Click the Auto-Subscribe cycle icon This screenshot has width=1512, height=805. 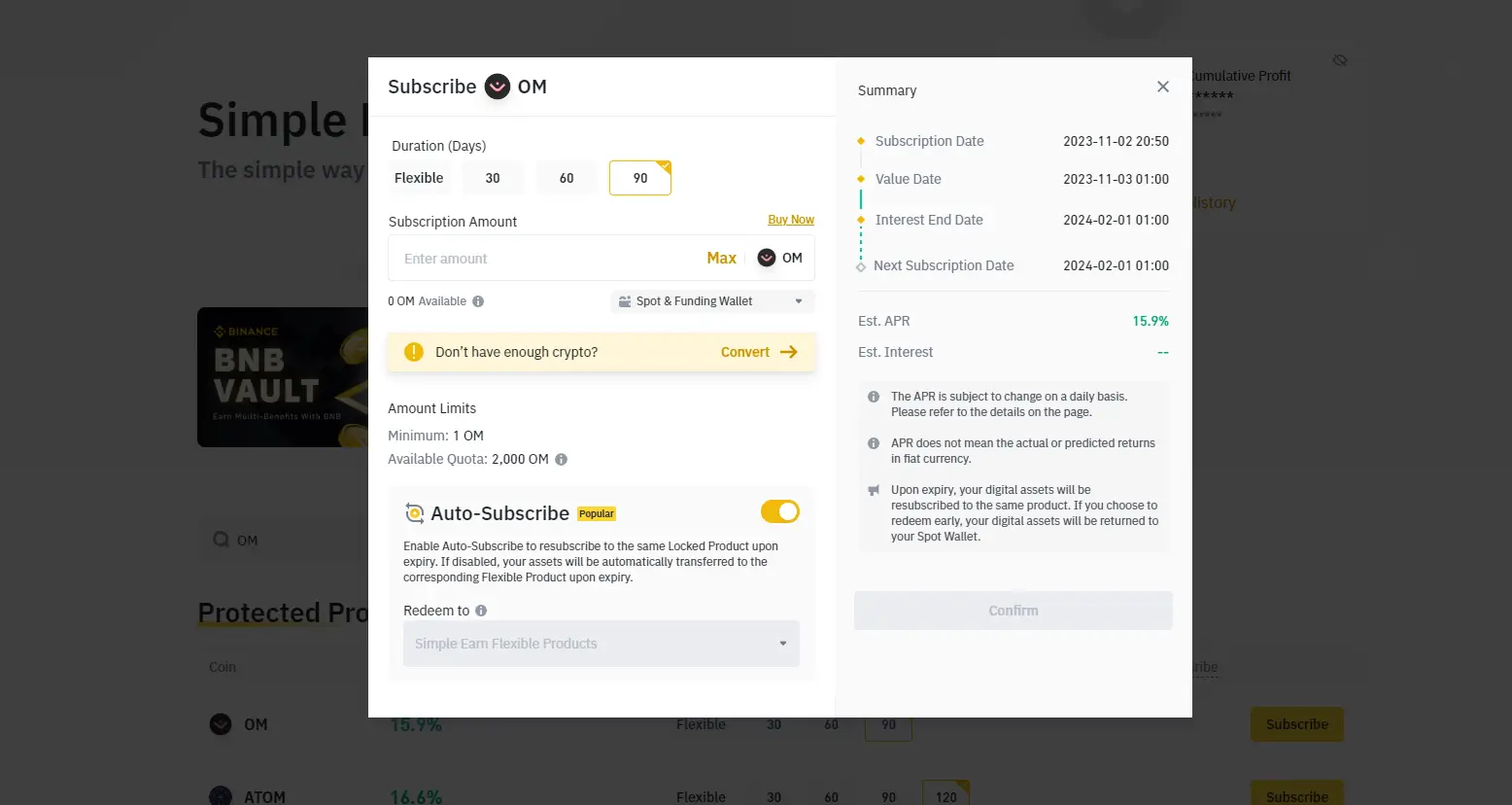coord(415,513)
